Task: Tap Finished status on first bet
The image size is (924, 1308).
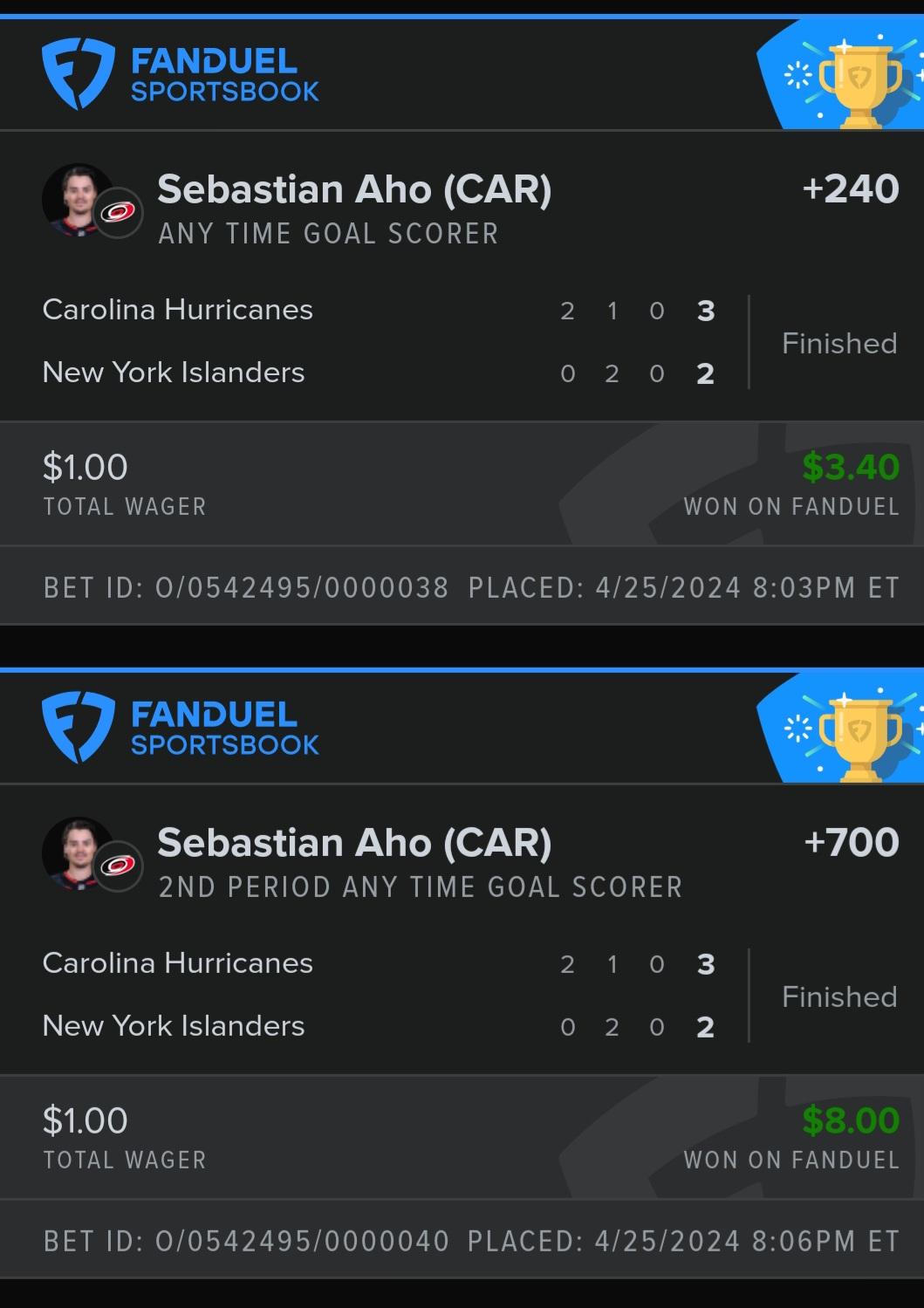Action: (839, 343)
